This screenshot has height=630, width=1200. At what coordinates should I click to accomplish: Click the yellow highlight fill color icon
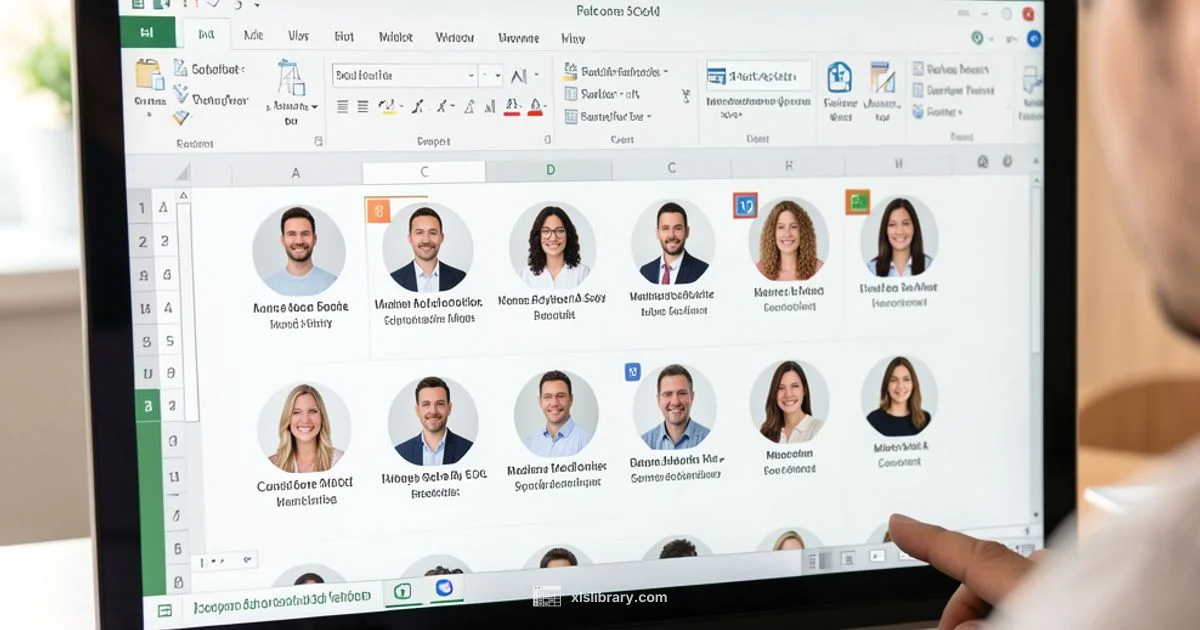click(387, 106)
